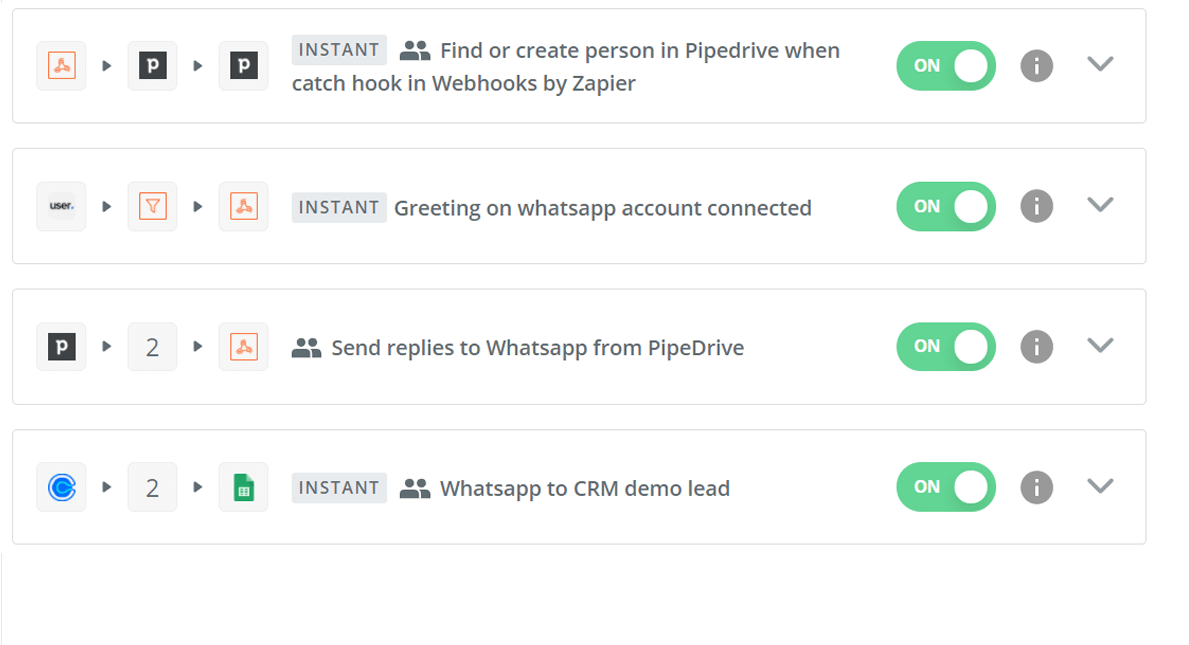Select the Pipedrive trigger icon in first Zap
This screenshot has width=1189, height=645.
pyautogui.click(x=152, y=65)
